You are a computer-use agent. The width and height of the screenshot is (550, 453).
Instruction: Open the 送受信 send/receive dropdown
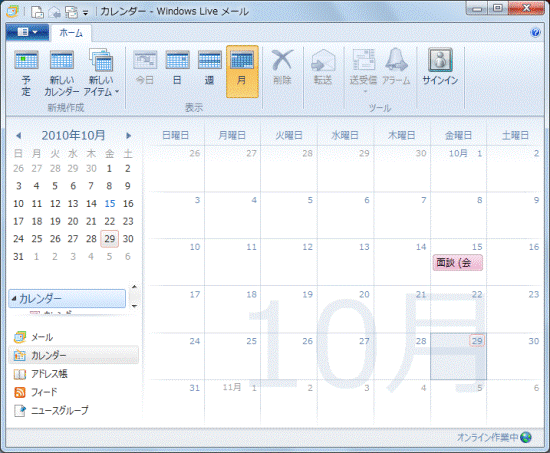[363, 70]
